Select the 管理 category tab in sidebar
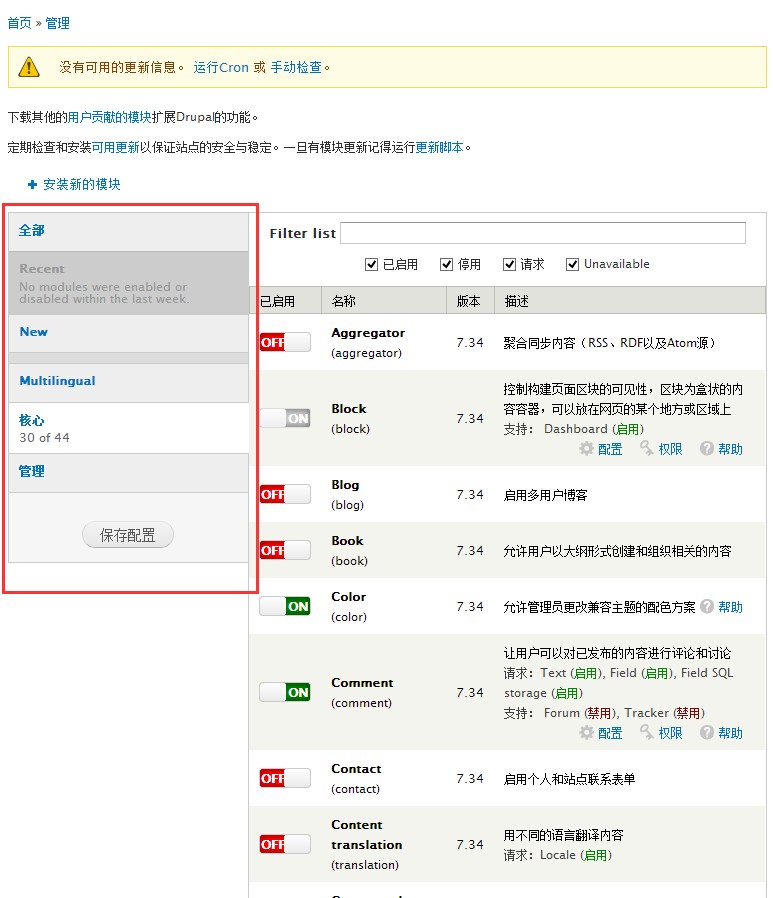This screenshot has height=898, width=774. tap(128, 472)
